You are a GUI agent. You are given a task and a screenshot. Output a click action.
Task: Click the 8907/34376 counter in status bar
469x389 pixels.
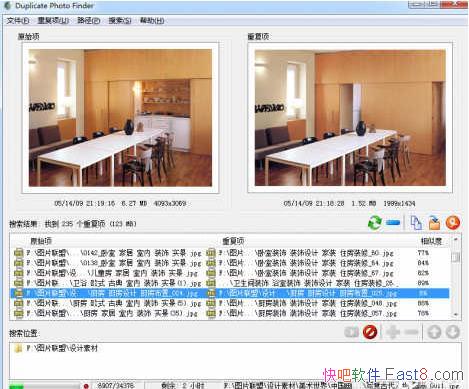(x=115, y=385)
